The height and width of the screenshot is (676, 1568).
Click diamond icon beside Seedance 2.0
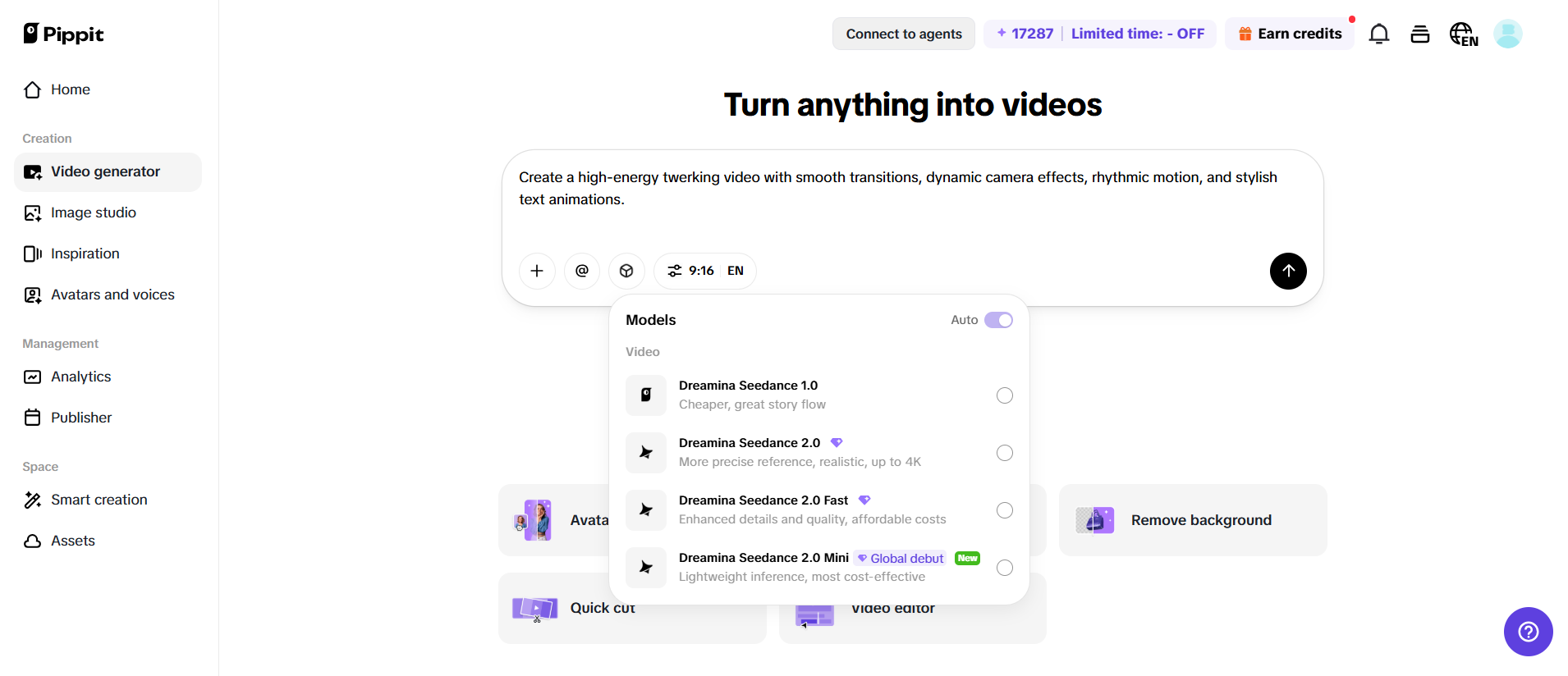tap(837, 443)
